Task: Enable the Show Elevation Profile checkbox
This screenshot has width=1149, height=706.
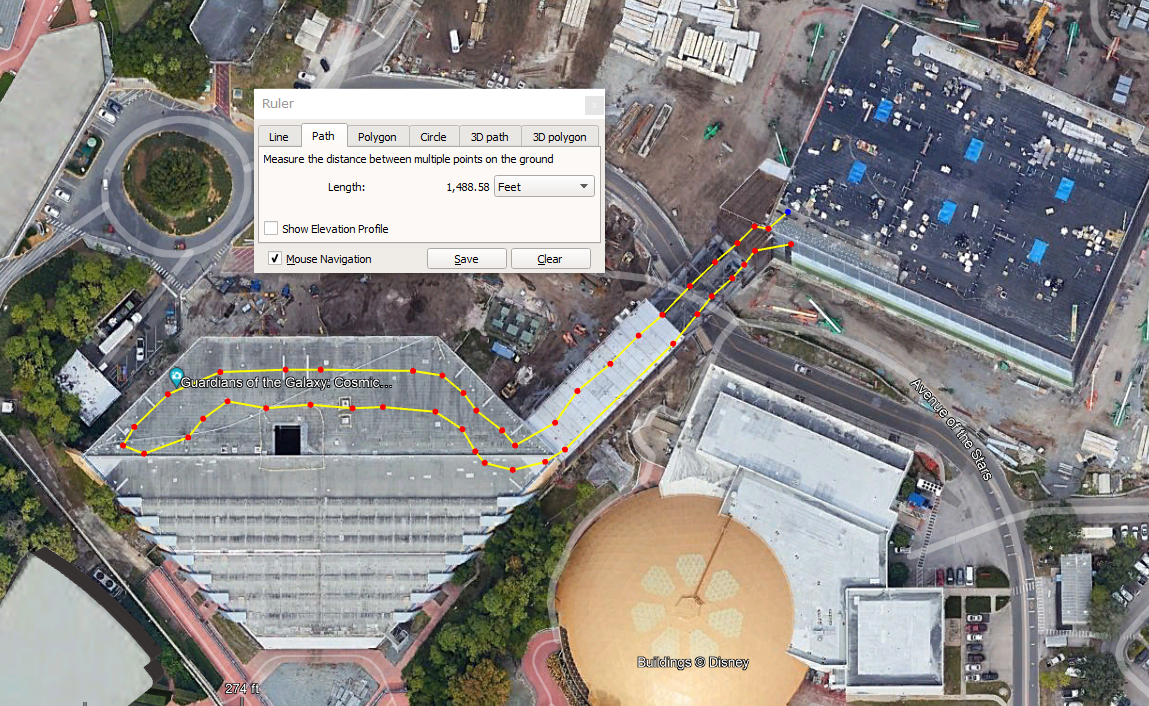Action: click(271, 229)
